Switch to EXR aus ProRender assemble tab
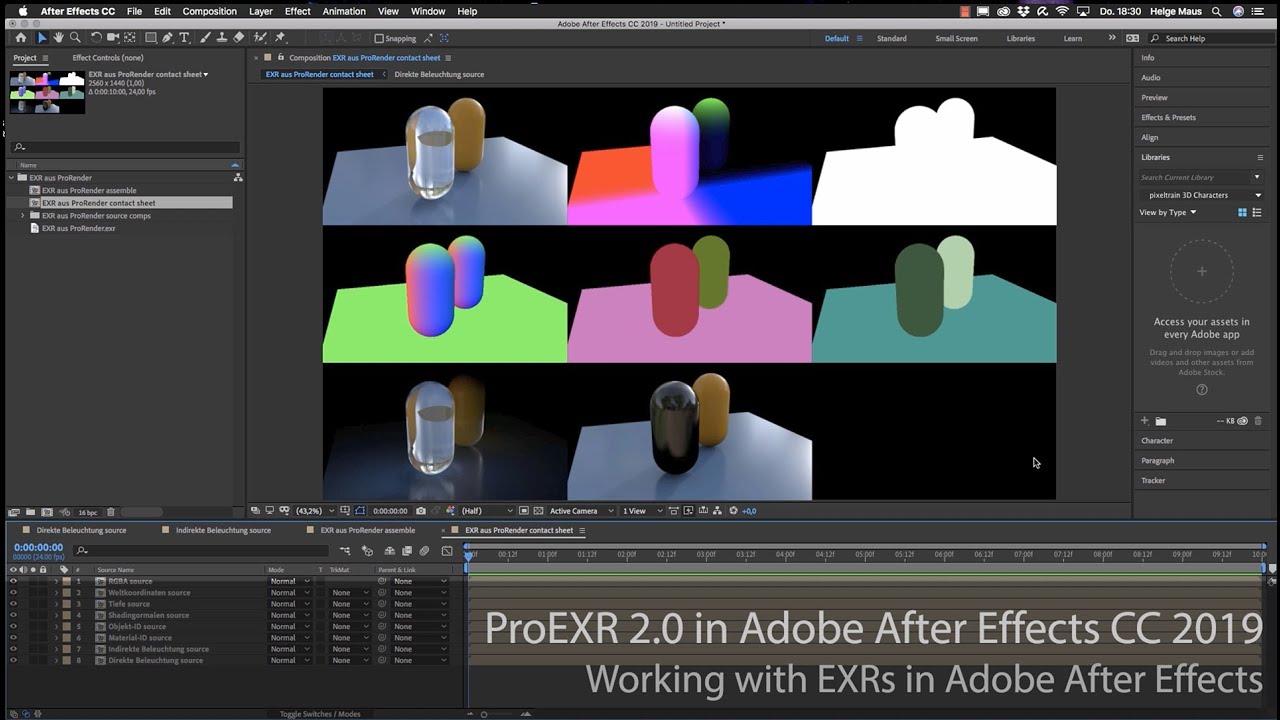Image resolution: width=1280 pixels, height=720 pixels. click(x=367, y=530)
